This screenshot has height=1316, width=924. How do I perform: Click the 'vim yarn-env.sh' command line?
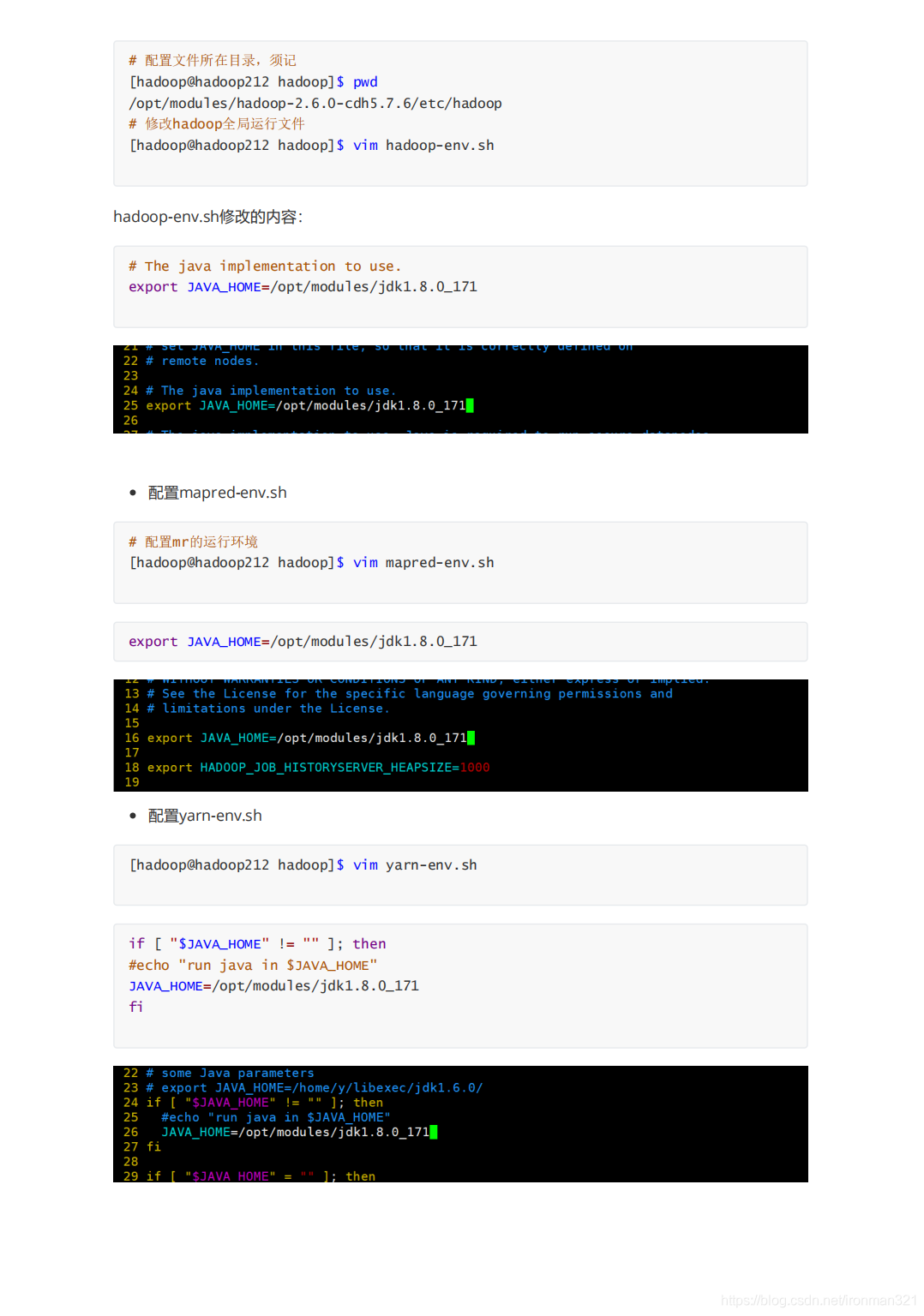pyautogui.click(x=303, y=865)
